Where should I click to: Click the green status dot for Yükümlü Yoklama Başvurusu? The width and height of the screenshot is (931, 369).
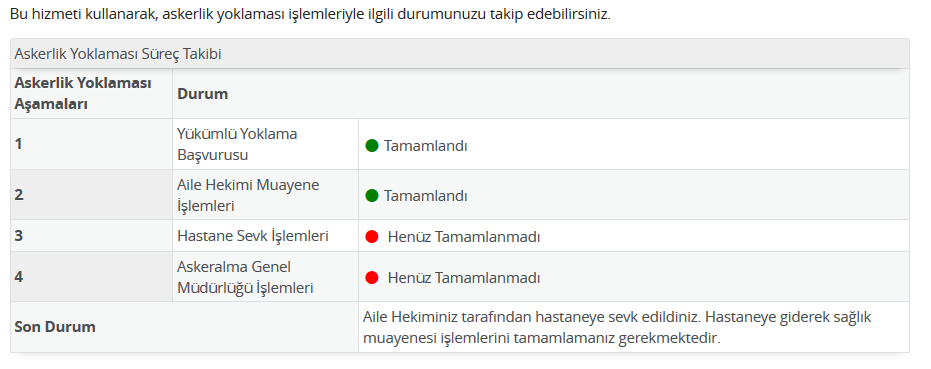click(372, 145)
